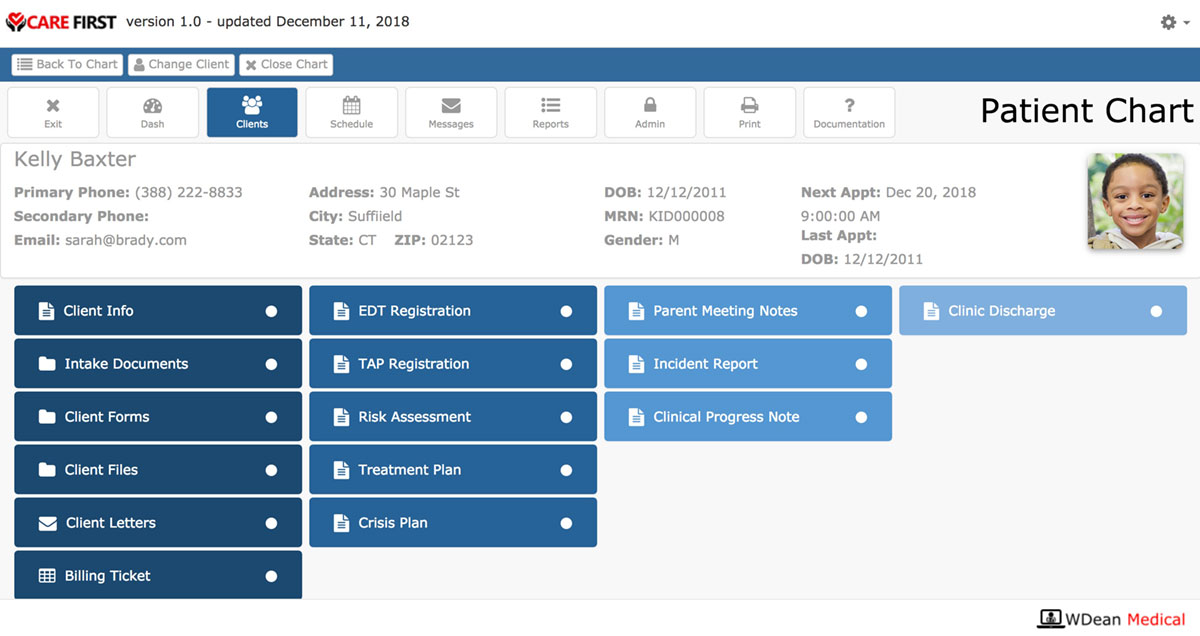
Task: Click the document icon on Clinic Discharge
Action: click(x=931, y=311)
